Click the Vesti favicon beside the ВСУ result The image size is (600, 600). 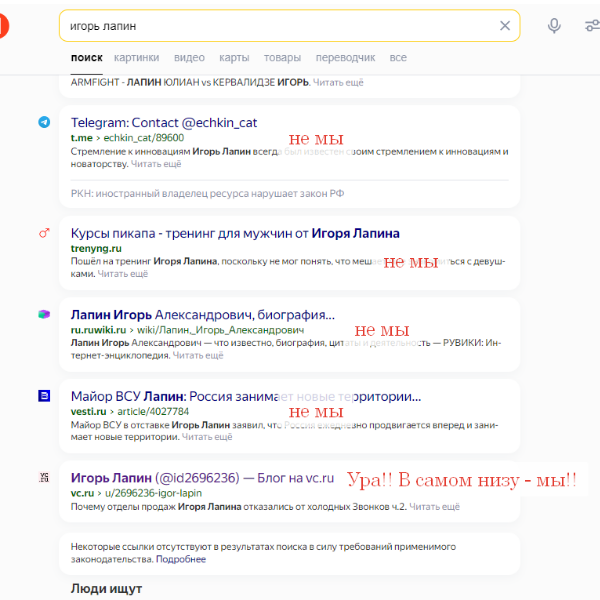pos(44,396)
